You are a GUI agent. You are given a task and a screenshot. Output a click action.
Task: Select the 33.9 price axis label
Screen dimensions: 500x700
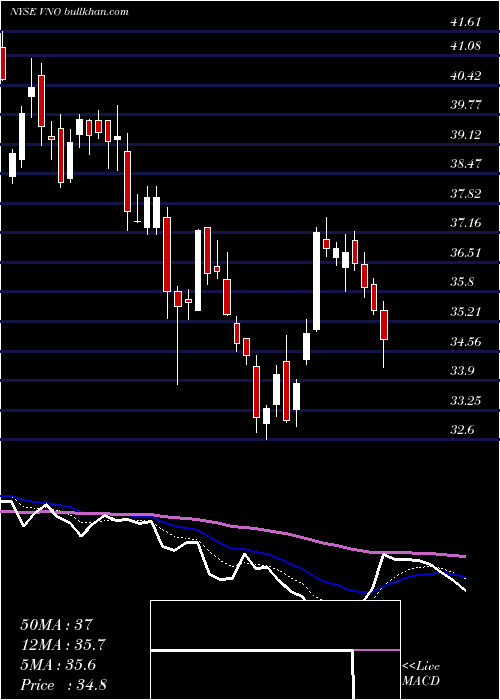click(x=462, y=371)
